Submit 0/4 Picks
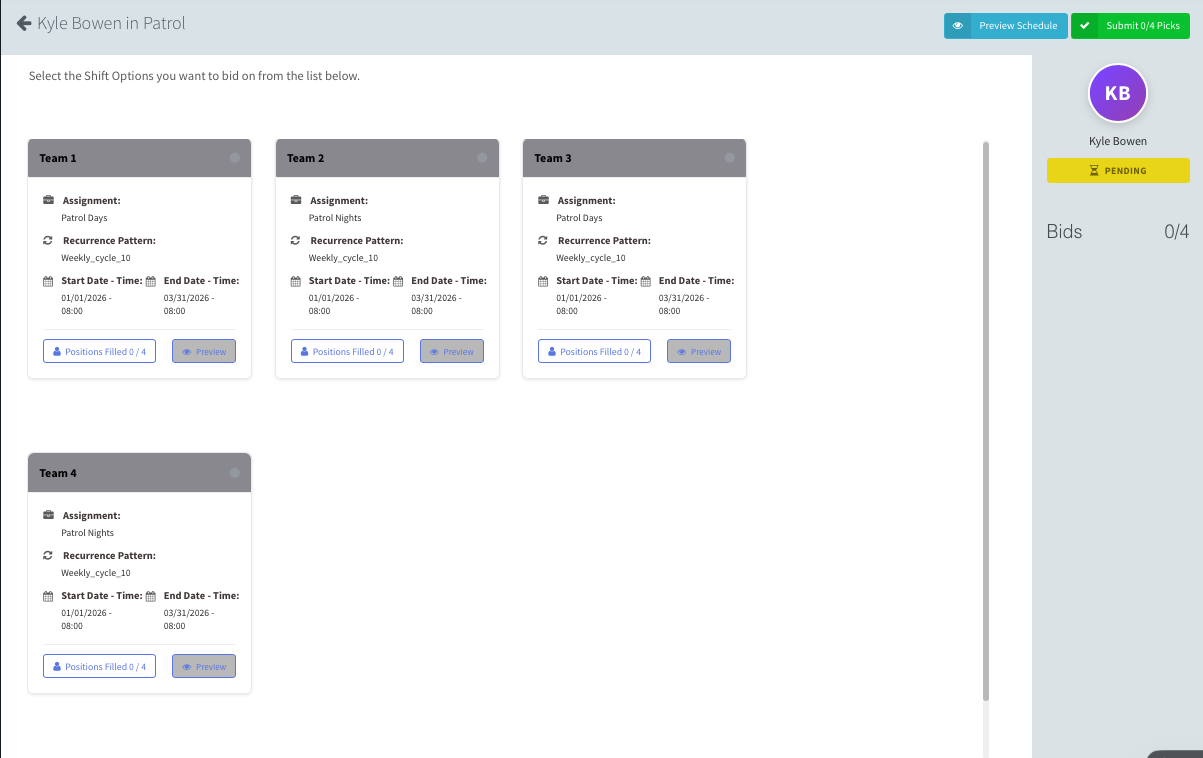The width and height of the screenshot is (1203, 758). pyautogui.click(x=1130, y=26)
